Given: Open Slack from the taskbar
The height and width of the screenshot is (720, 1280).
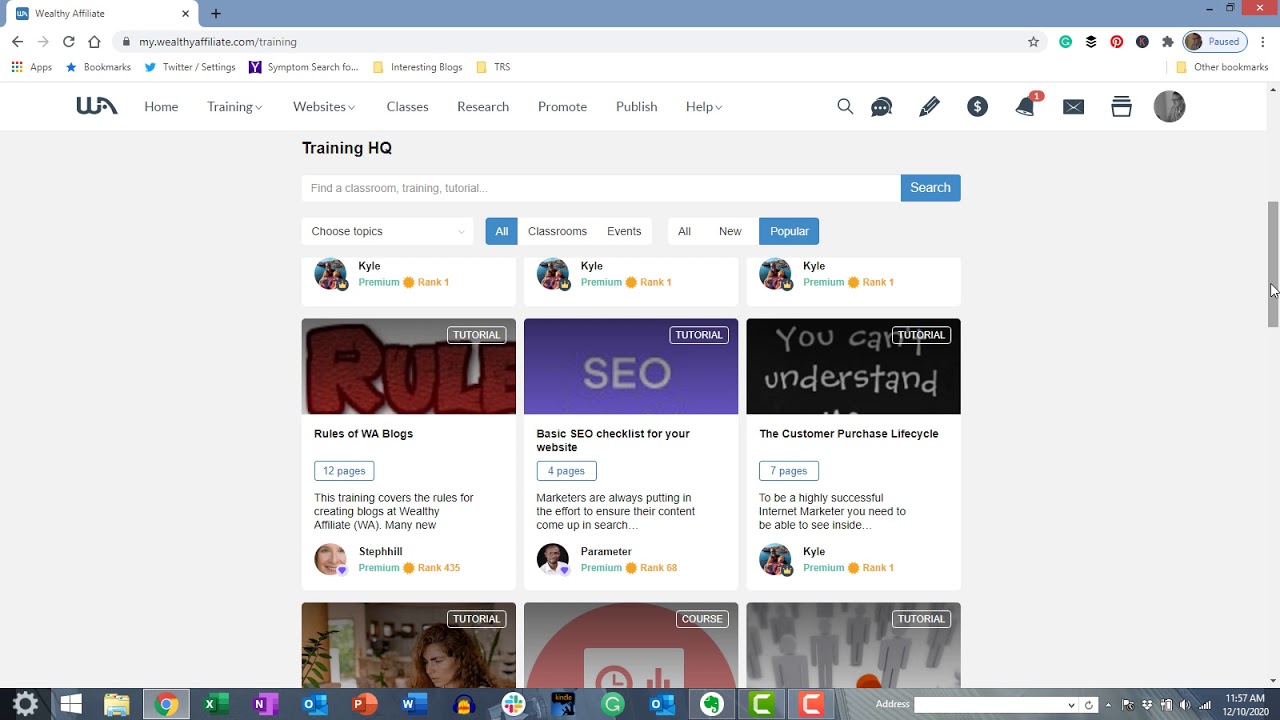Looking at the screenshot, I should tap(513, 705).
